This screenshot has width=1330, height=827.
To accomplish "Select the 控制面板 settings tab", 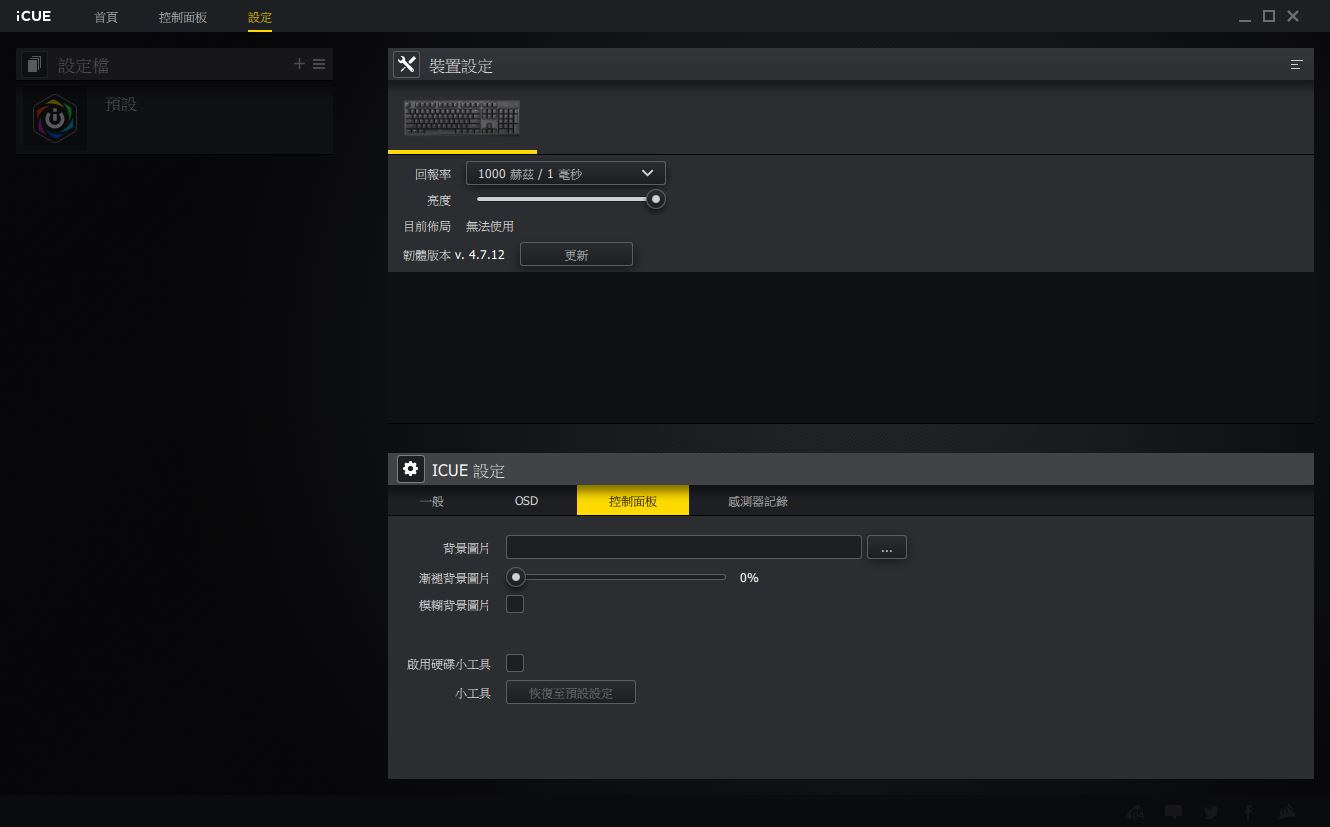I will (633, 501).
